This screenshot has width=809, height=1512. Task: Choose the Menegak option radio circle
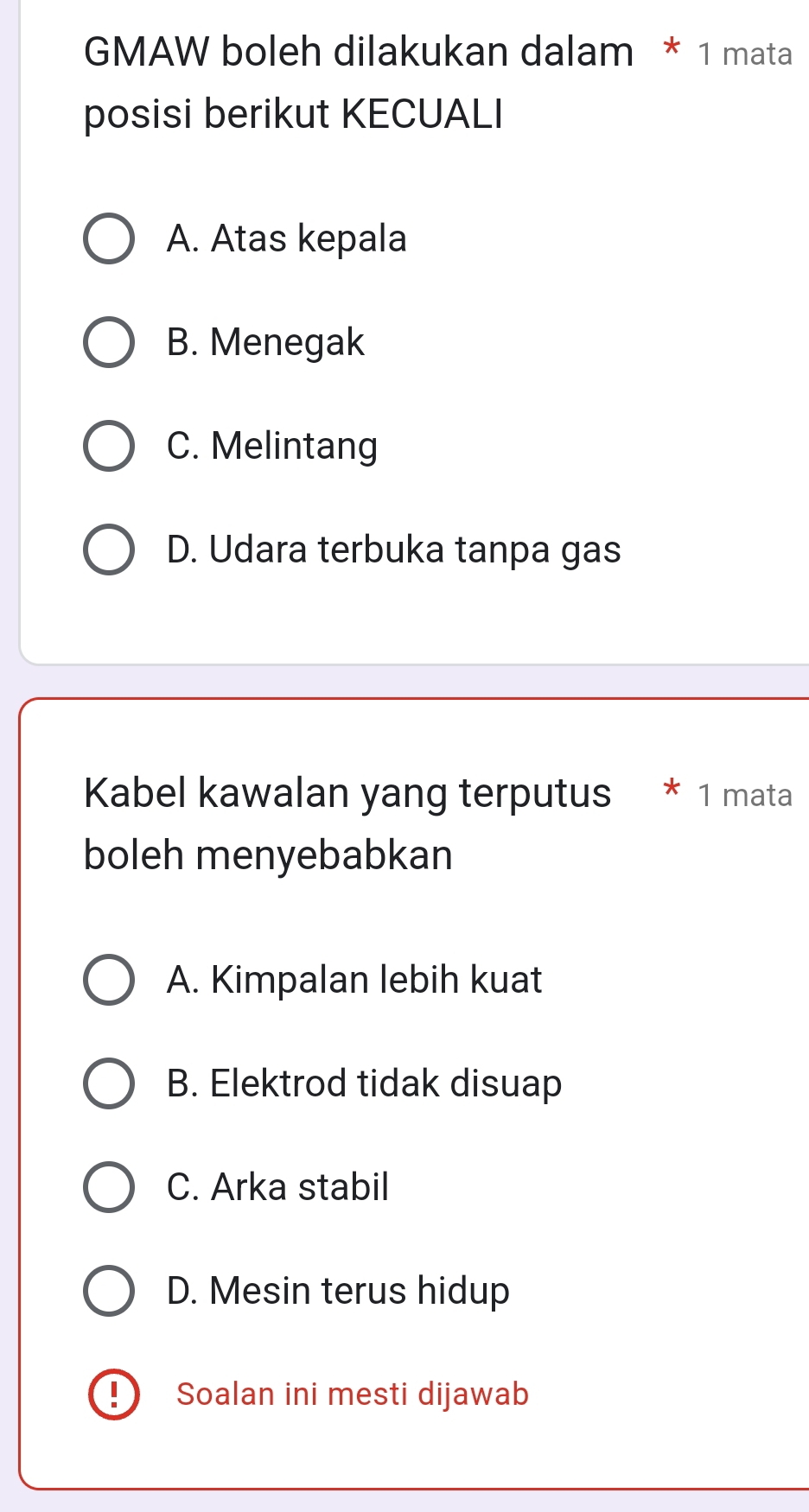[x=109, y=343]
